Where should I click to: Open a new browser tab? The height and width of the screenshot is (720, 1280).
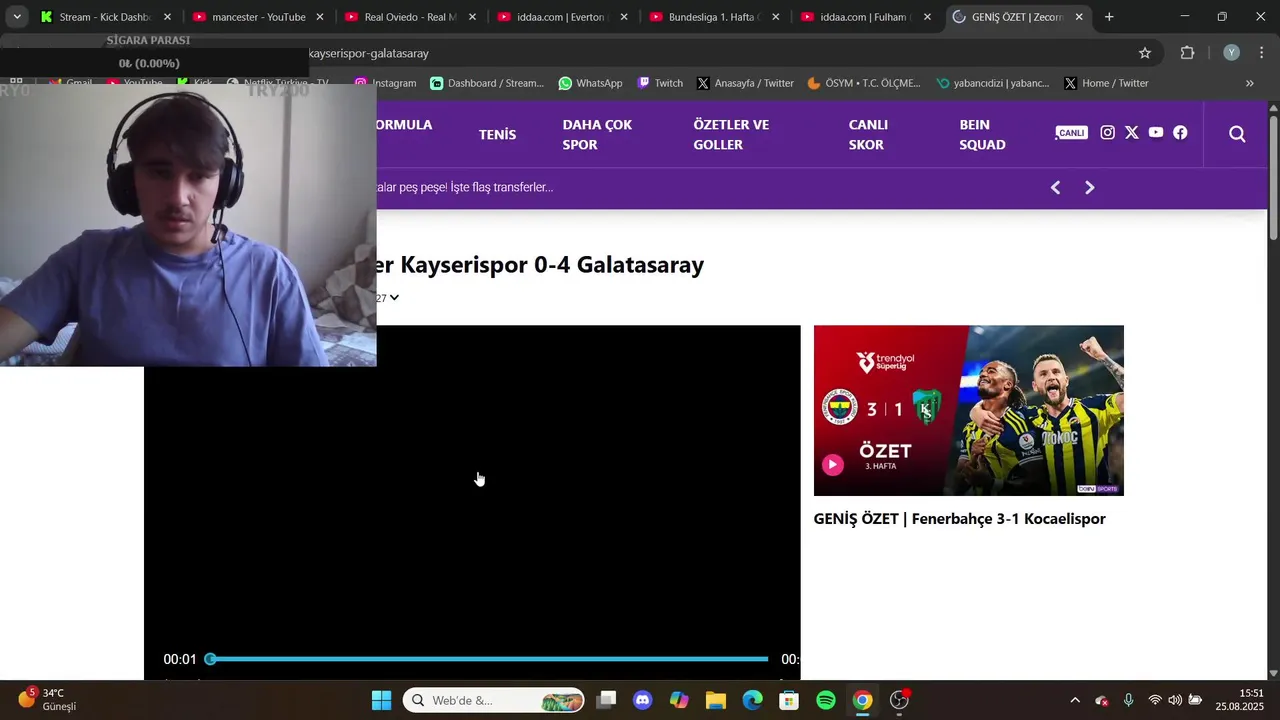tap(1109, 17)
